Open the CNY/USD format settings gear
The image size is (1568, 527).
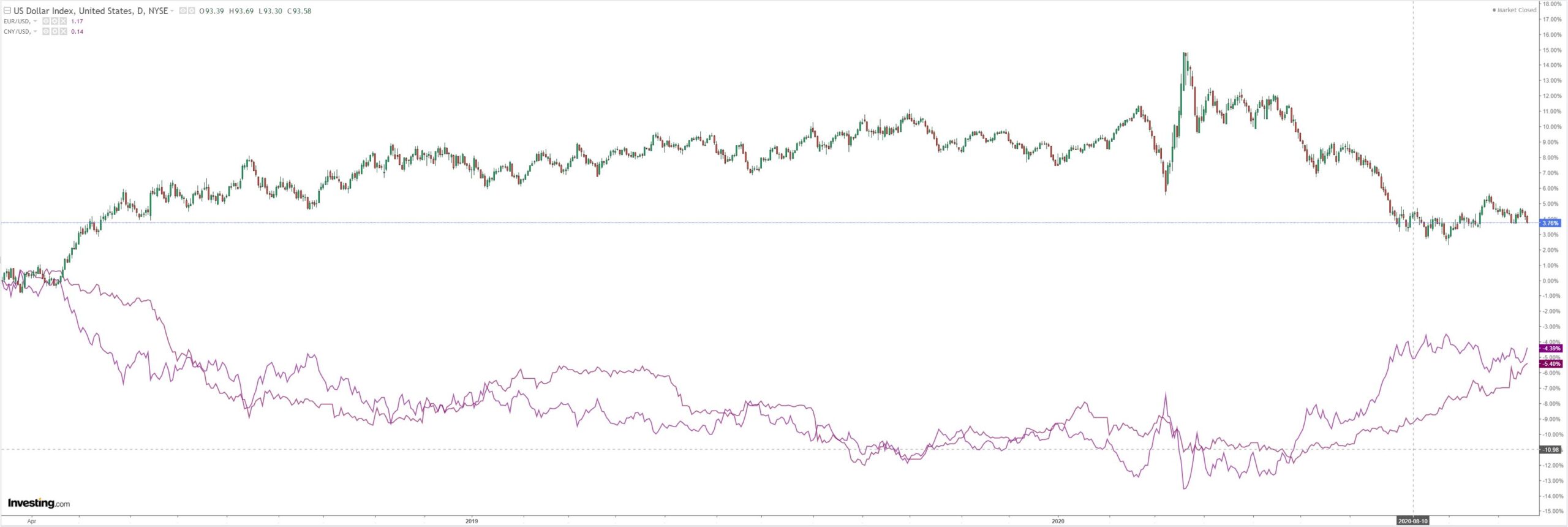(55, 32)
